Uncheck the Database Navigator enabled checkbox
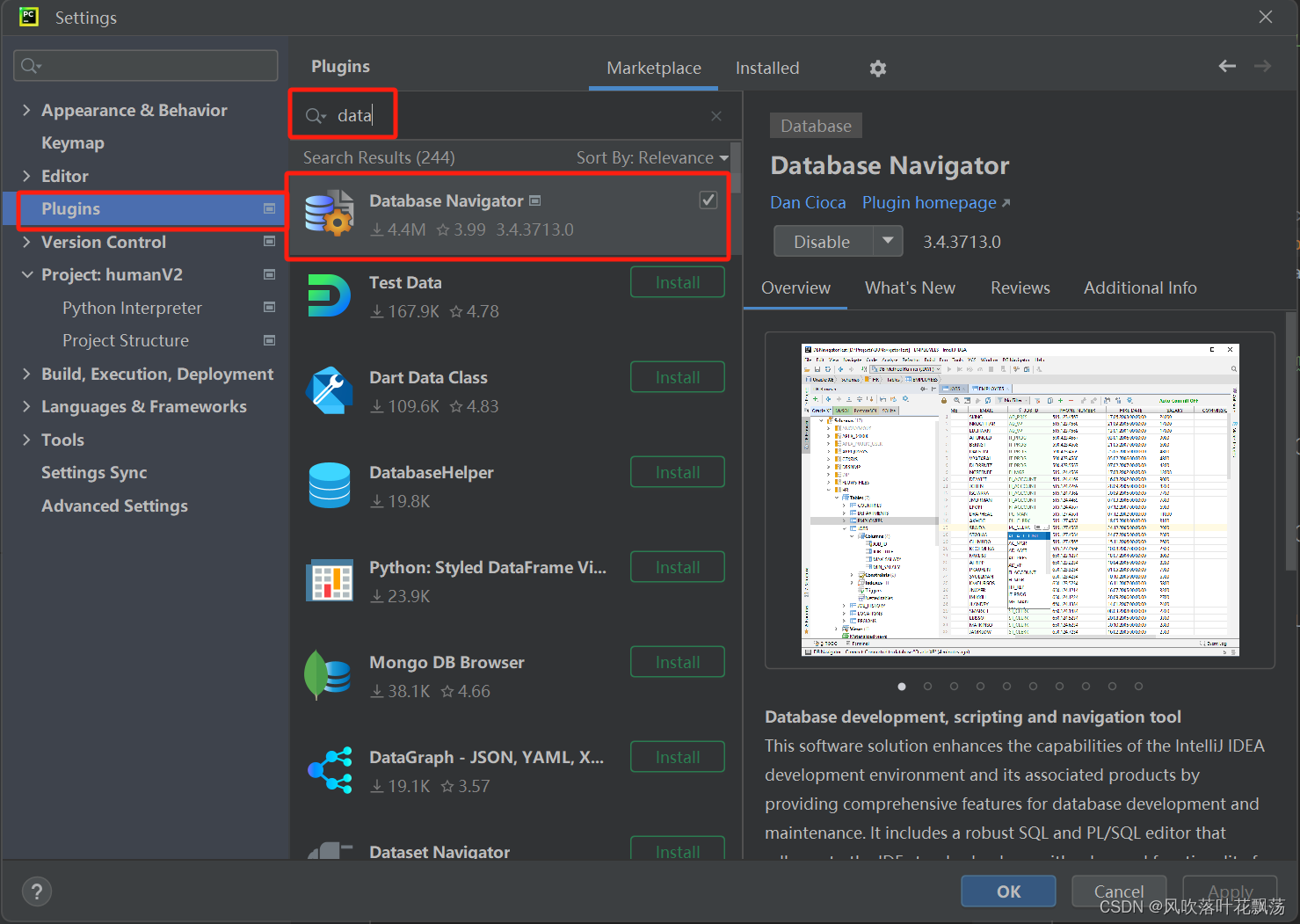The image size is (1300, 924). pos(708,200)
